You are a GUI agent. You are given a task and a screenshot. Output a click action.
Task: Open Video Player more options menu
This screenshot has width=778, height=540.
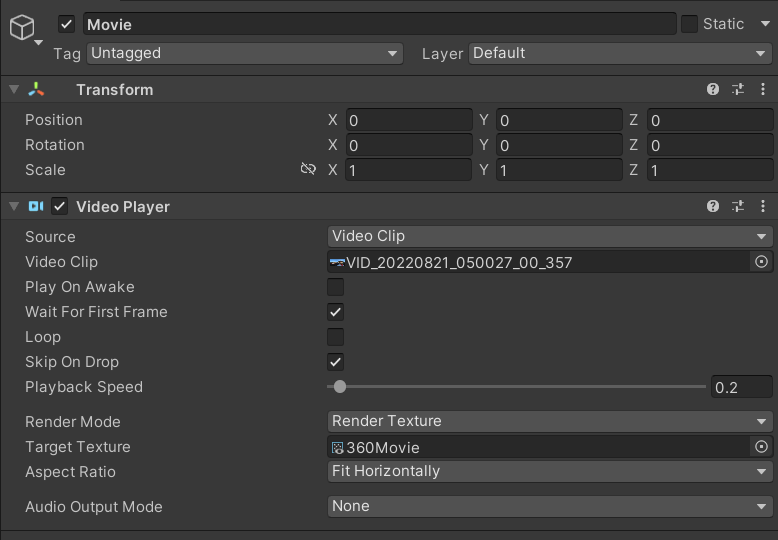point(763,206)
